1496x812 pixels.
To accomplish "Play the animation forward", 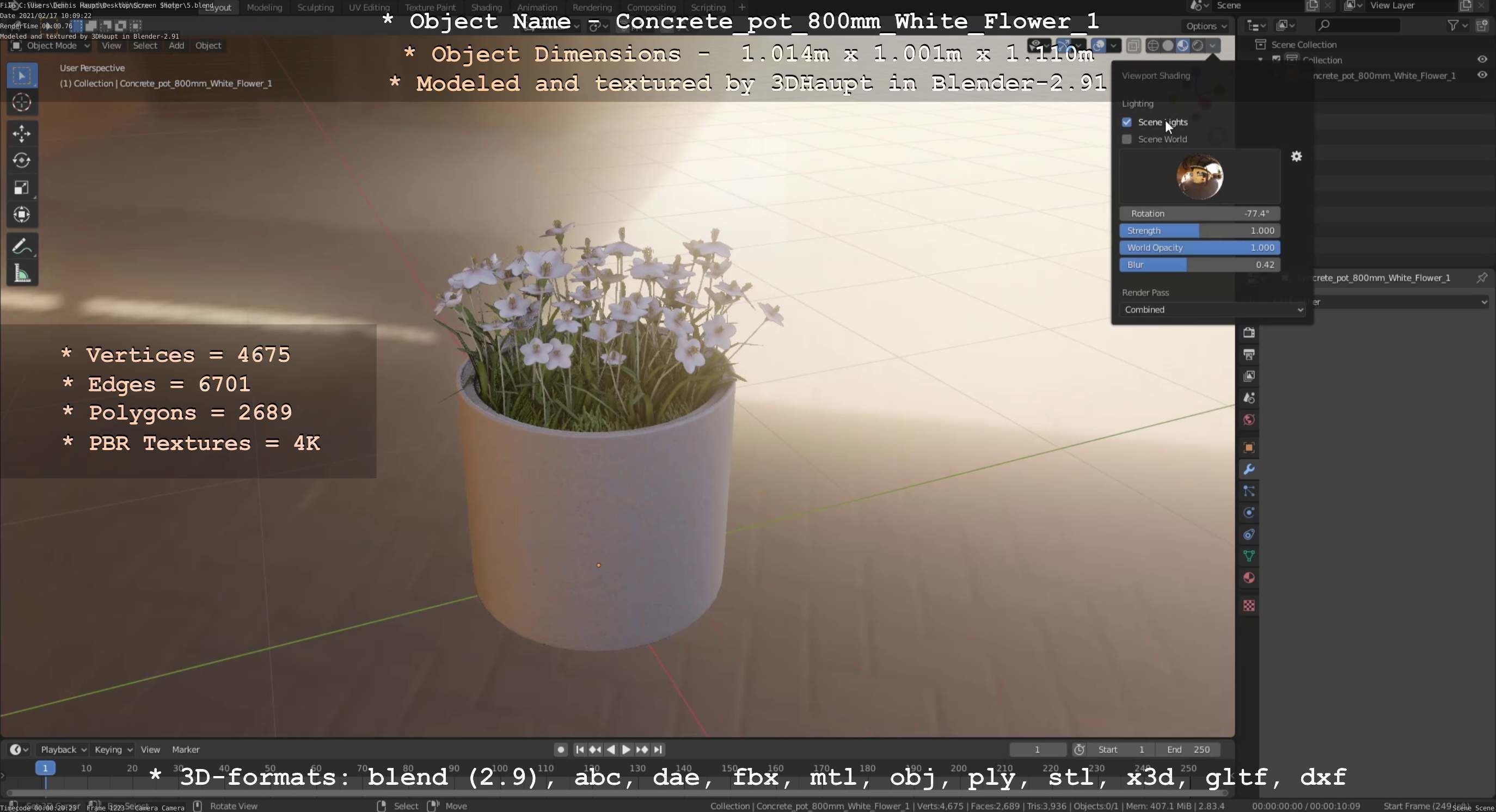I will (626, 749).
